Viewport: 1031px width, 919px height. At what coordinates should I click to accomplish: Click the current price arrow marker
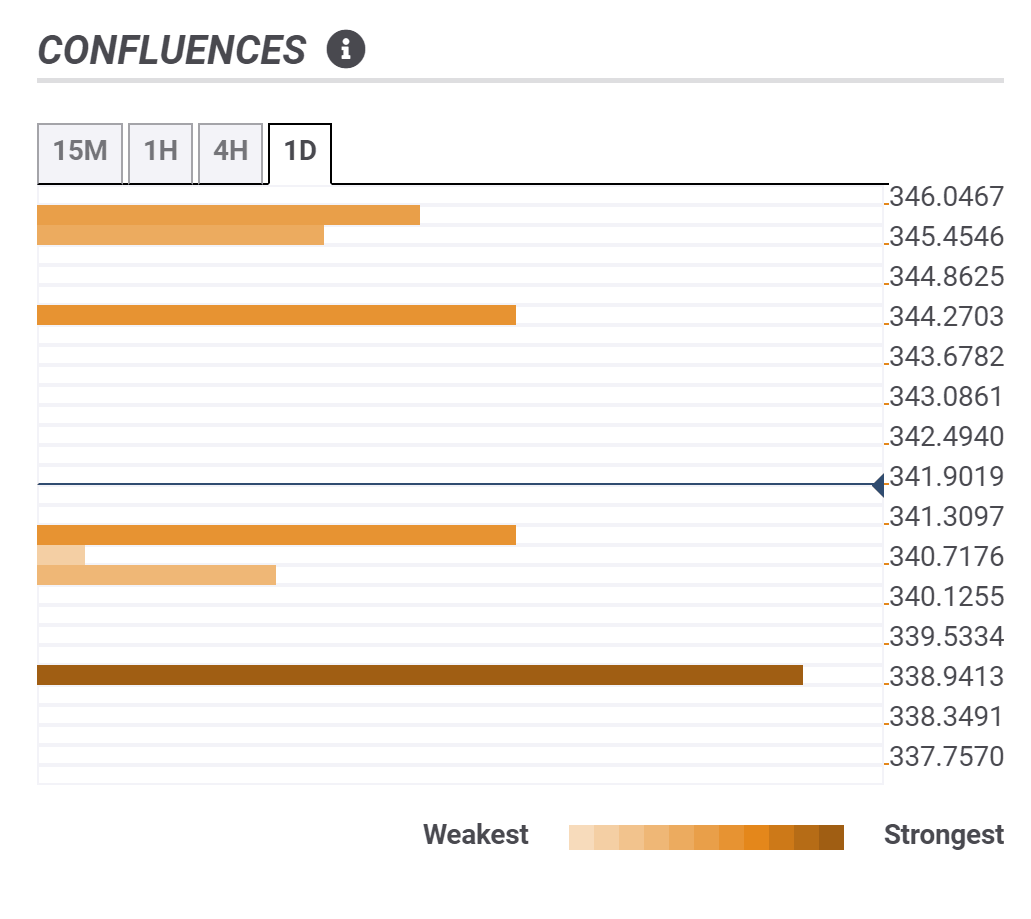878,485
